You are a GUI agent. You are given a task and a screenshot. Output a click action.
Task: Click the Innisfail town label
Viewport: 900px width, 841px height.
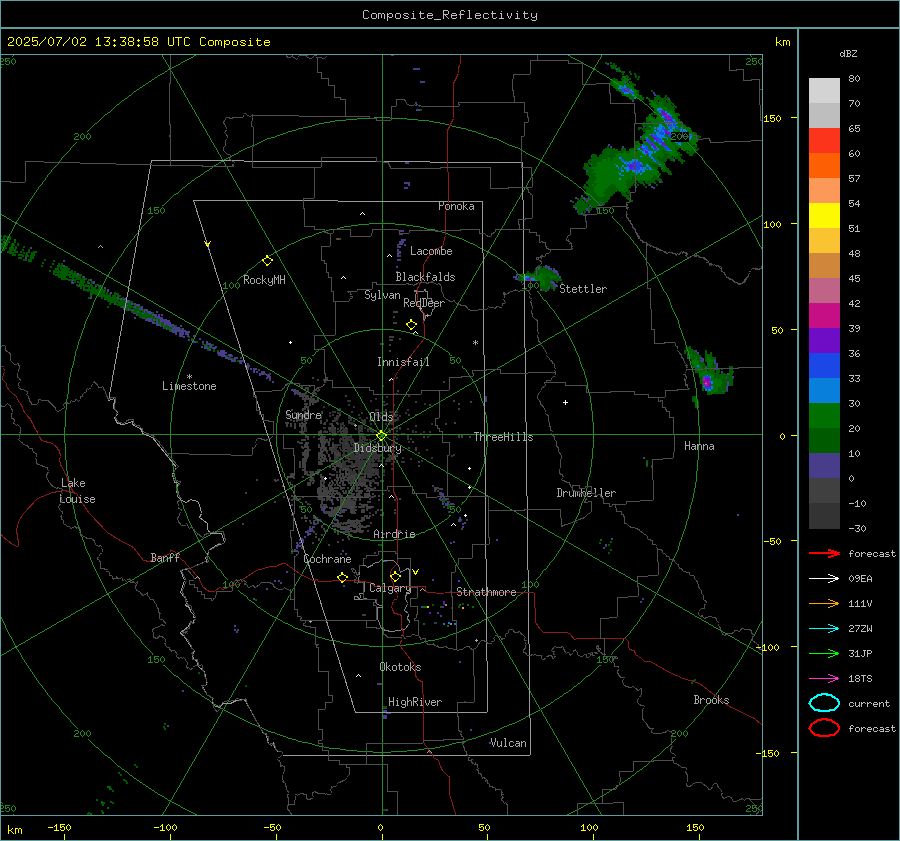[x=403, y=362]
